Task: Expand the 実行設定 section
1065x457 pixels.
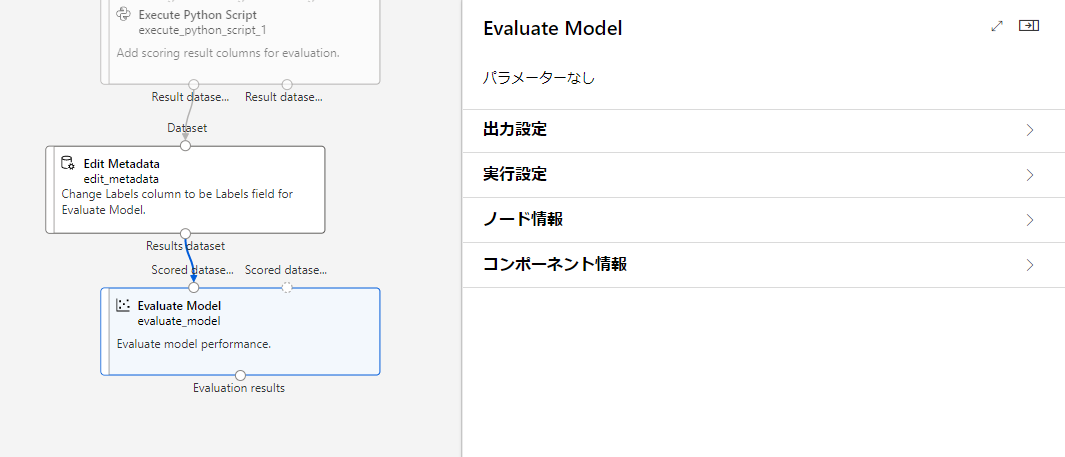Action: (763, 175)
